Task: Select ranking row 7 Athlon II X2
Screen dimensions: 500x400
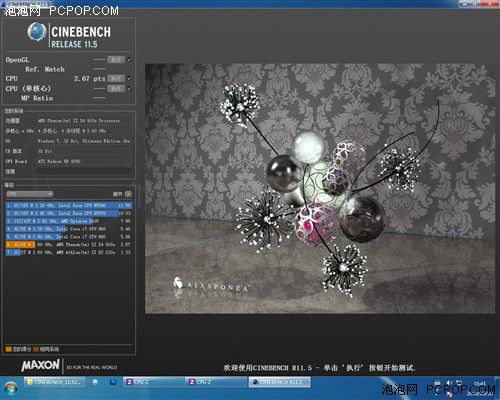Action: point(69,252)
